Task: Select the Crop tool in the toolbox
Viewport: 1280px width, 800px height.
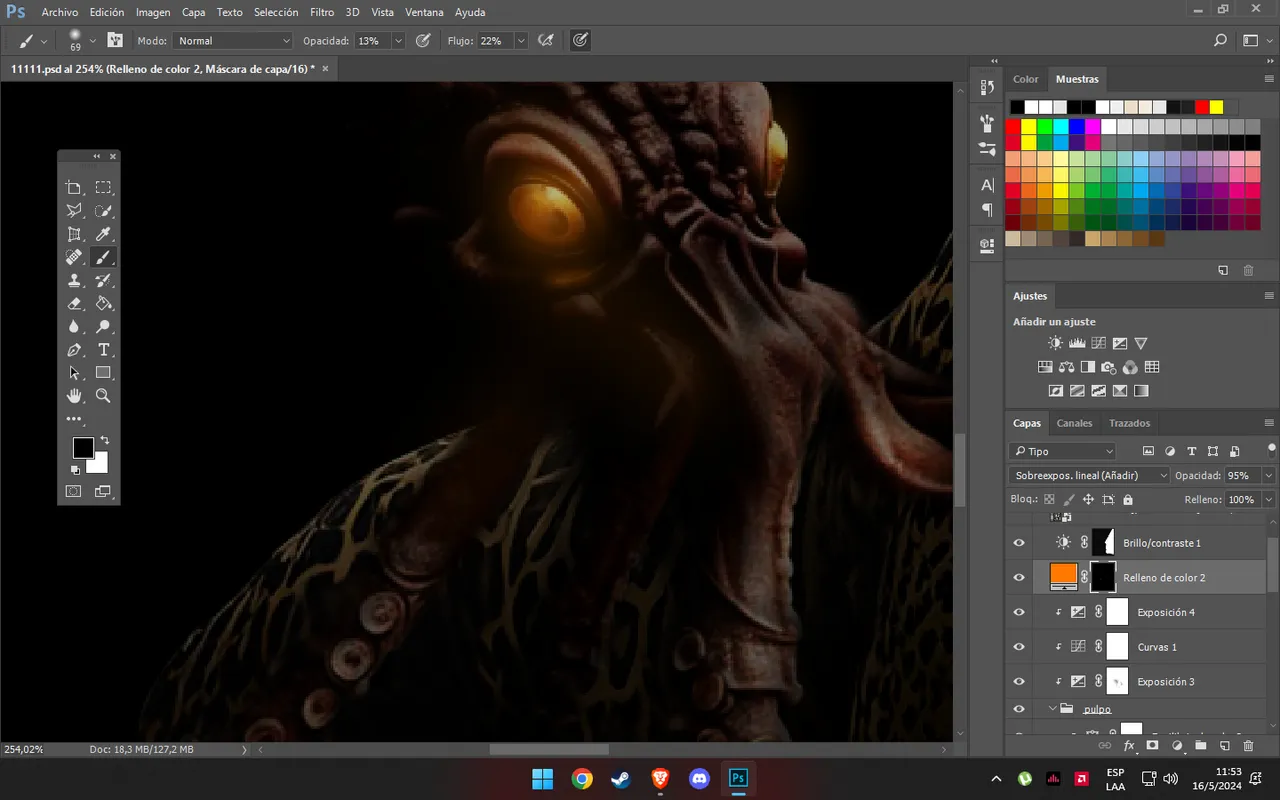Action: tap(74, 187)
